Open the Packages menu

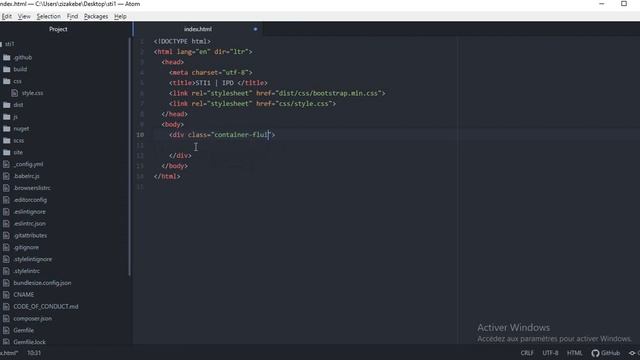click(x=96, y=16)
